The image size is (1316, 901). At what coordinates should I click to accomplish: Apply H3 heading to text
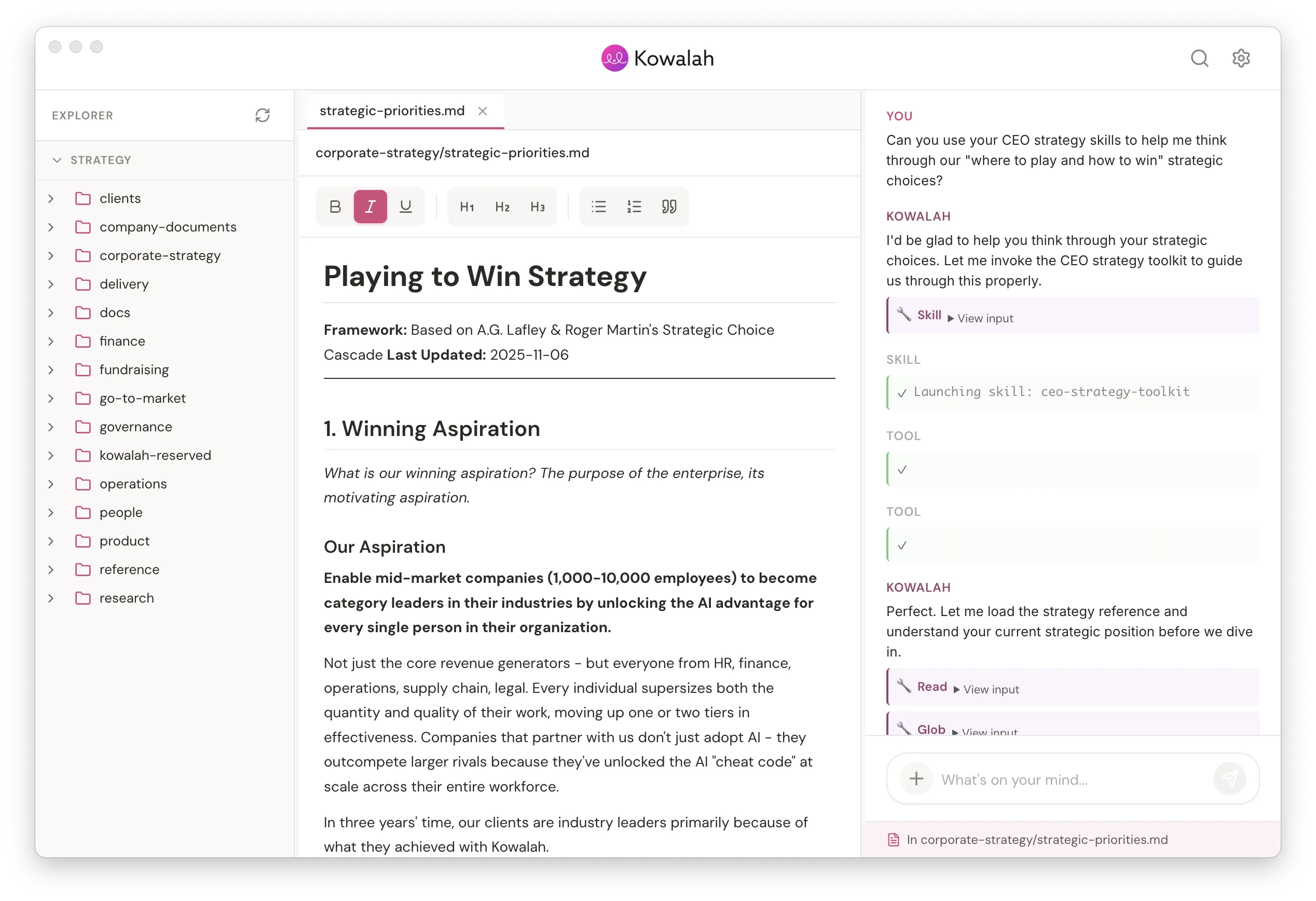click(x=537, y=206)
